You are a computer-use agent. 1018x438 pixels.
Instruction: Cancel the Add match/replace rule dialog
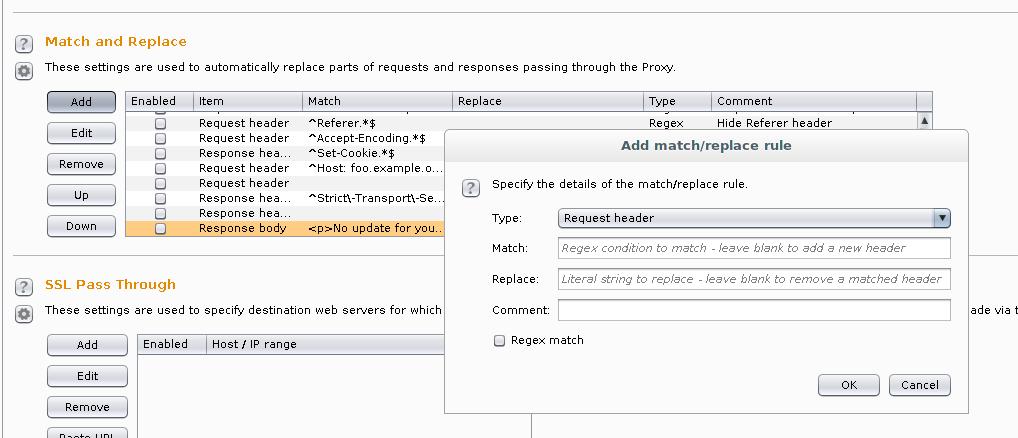(x=919, y=385)
